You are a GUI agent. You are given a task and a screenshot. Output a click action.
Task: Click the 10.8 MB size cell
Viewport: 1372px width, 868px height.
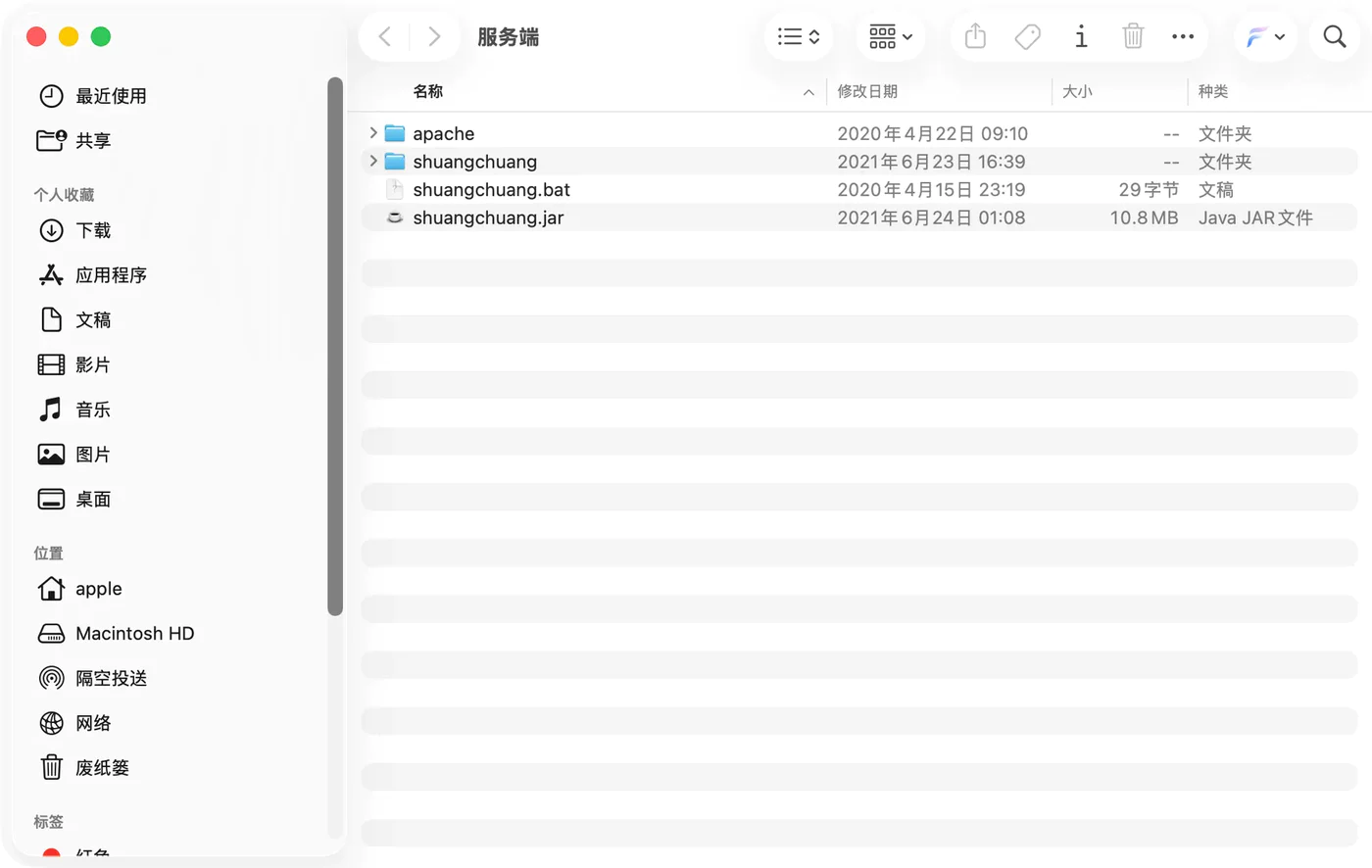click(x=1144, y=217)
